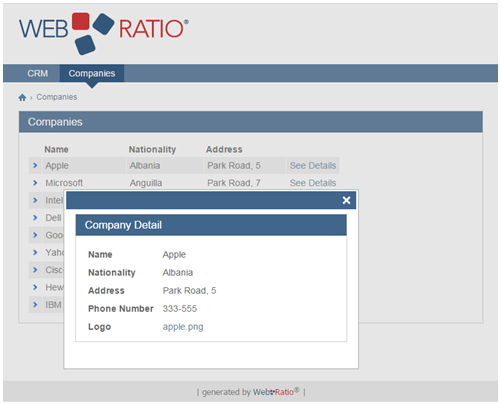Viewport: 501px width, 404px height.
Task: Click the WebRatio footer link
Action: click(x=276, y=392)
